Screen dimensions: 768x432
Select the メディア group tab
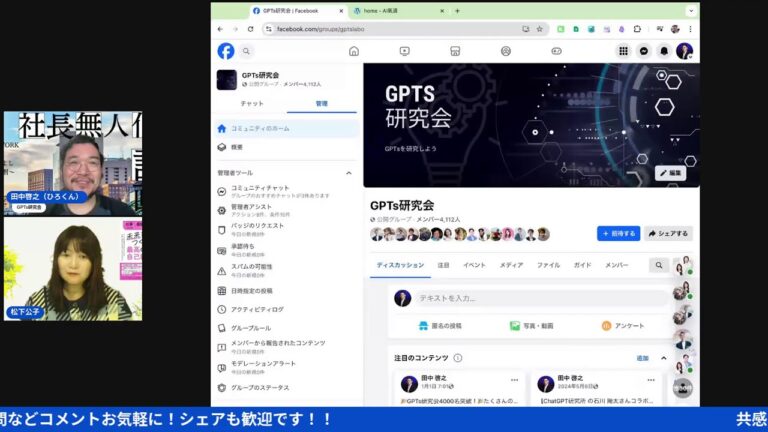[511, 265]
